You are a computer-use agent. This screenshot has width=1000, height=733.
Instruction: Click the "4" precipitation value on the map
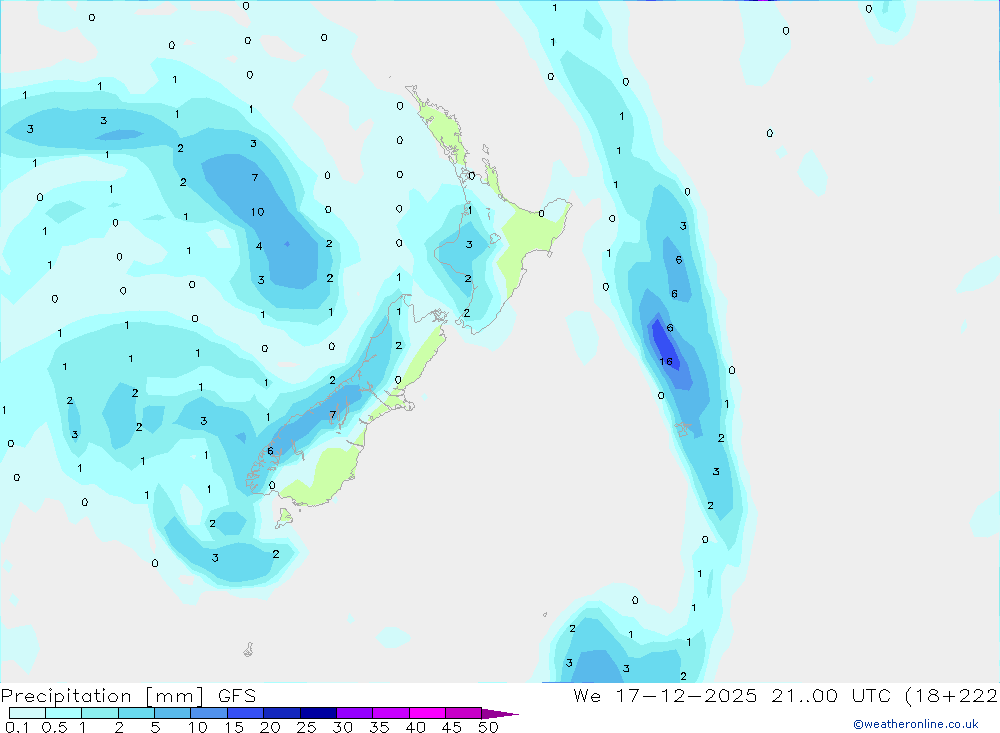[x=259, y=246]
